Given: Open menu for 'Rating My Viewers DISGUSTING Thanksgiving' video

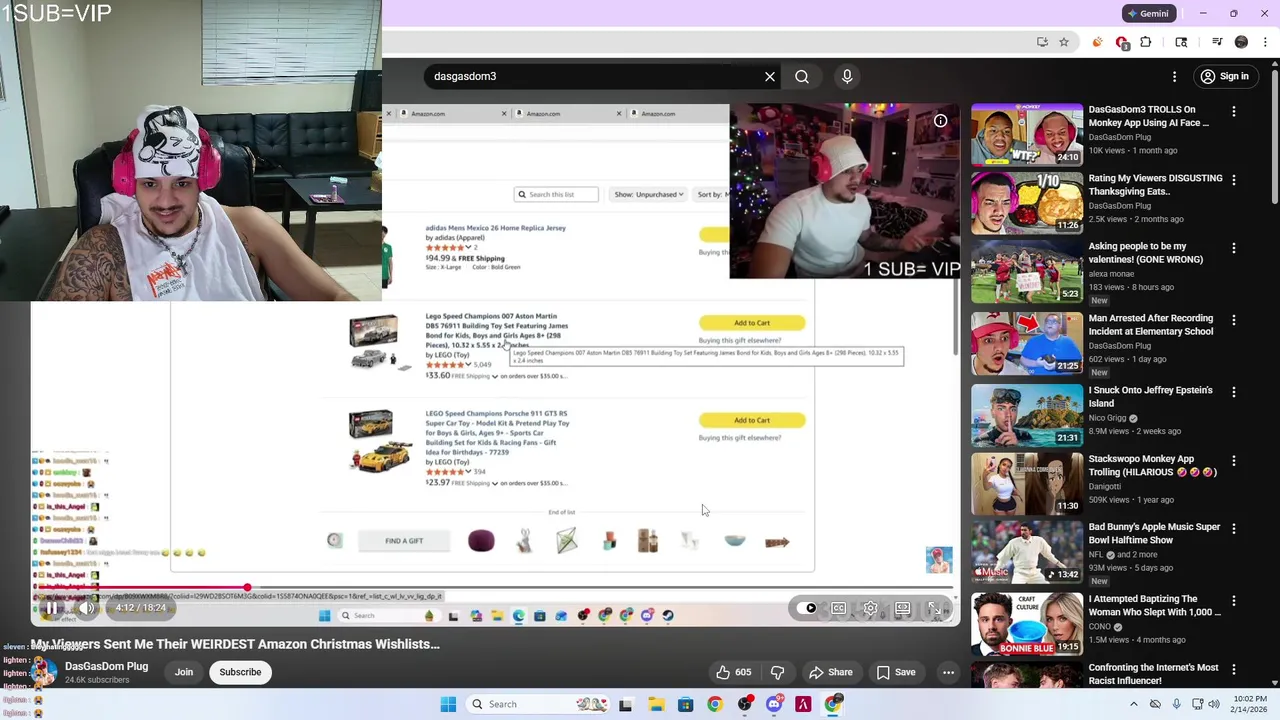Looking at the screenshot, I should pyautogui.click(x=1234, y=180).
